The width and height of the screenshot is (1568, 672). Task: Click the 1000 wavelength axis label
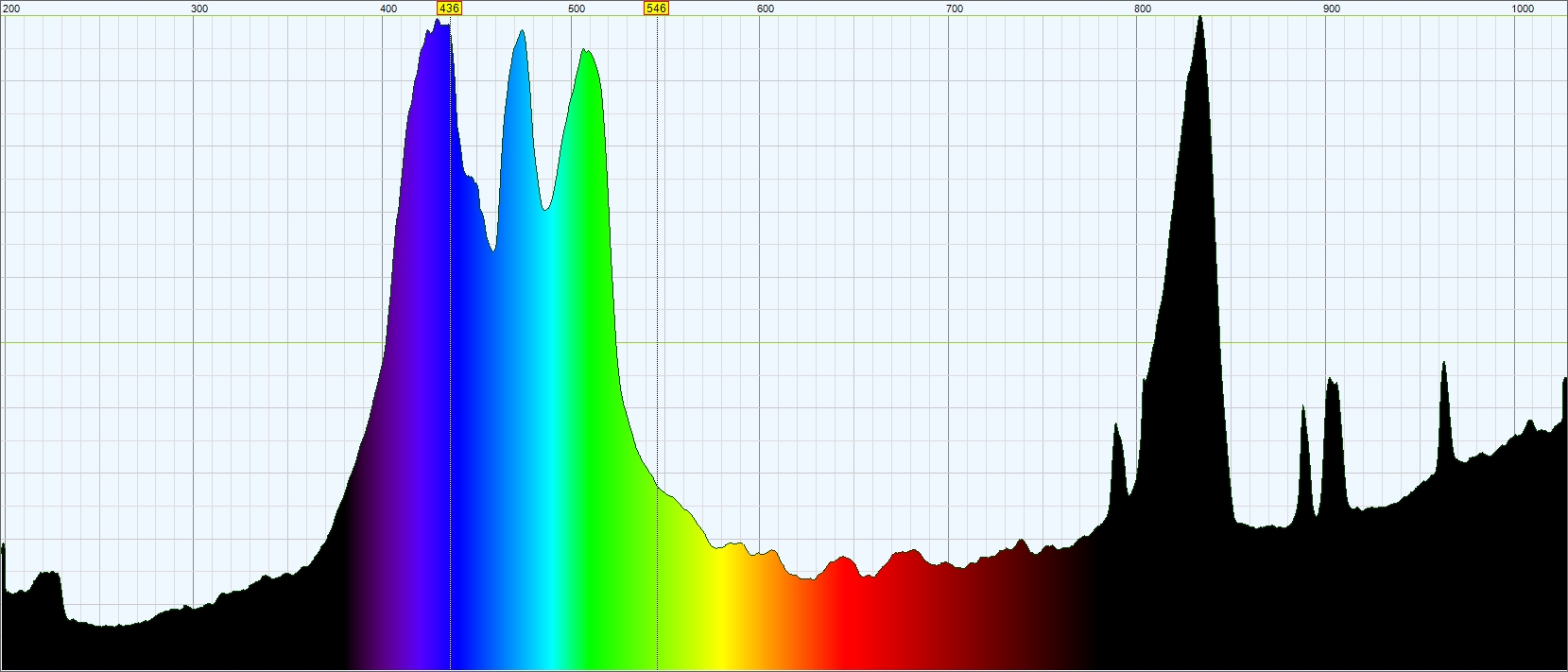tap(1523, 9)
